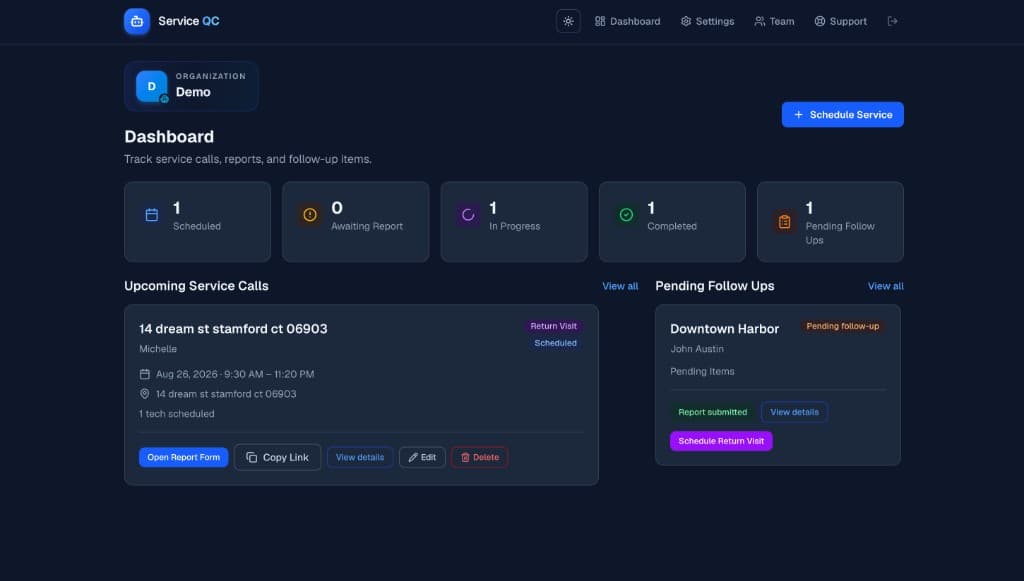Viewport: 1024px width, 581px height.
Task: Click the 14 dream st stamford service call title
Action: click(233, 329)
